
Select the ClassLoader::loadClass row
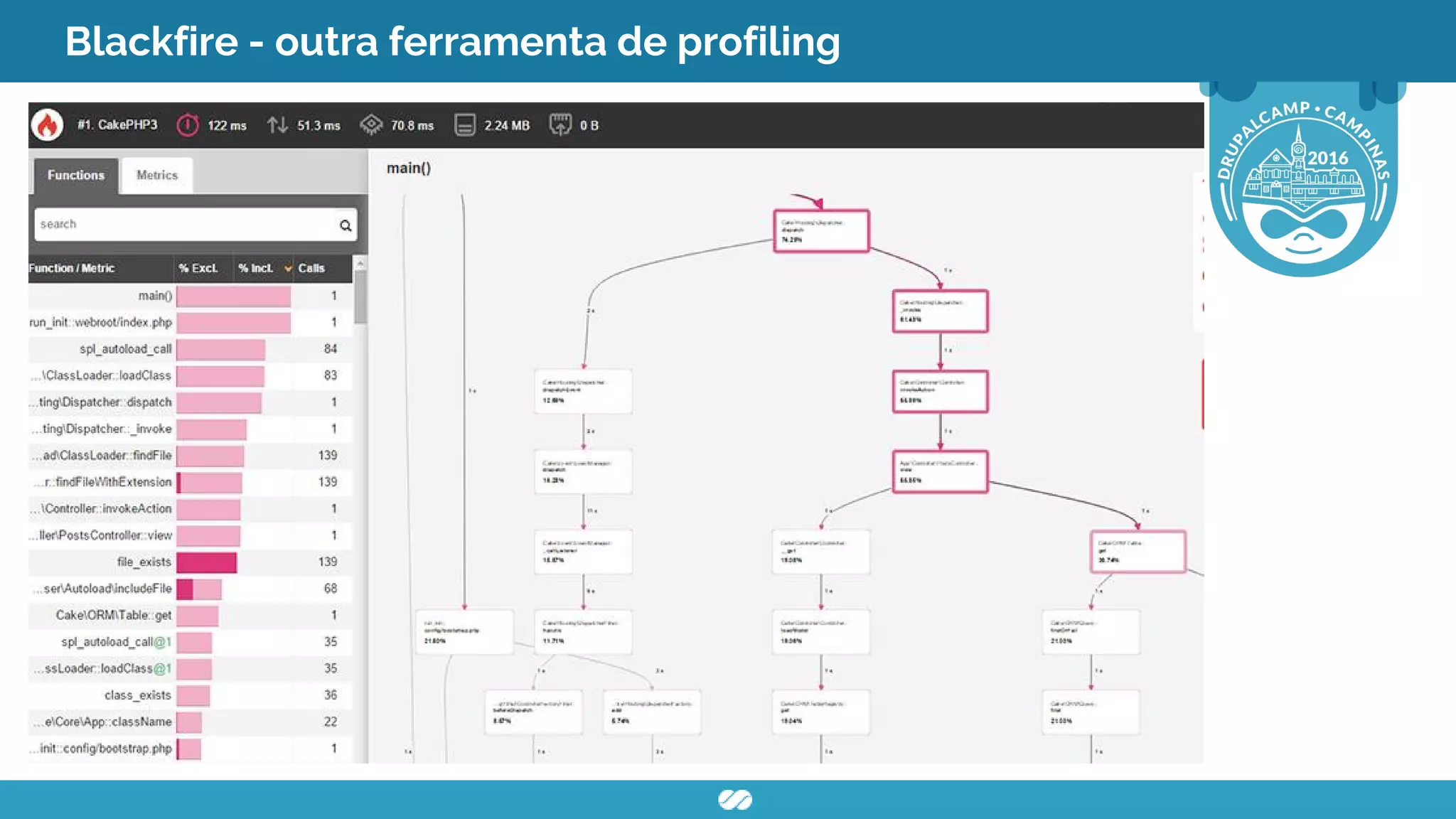click(x=191, y=375)
